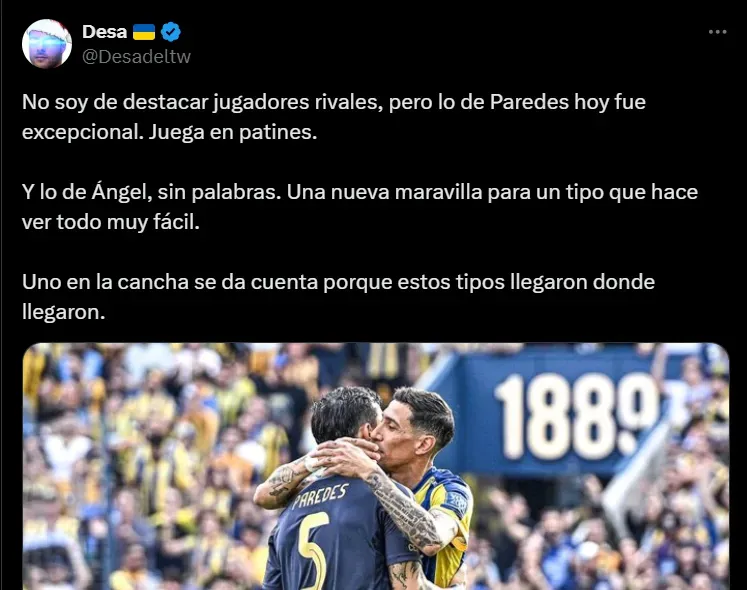This screenshot has height=590, width=747.
Task: Click the blue verified checkmark badge
Action: 171,32
